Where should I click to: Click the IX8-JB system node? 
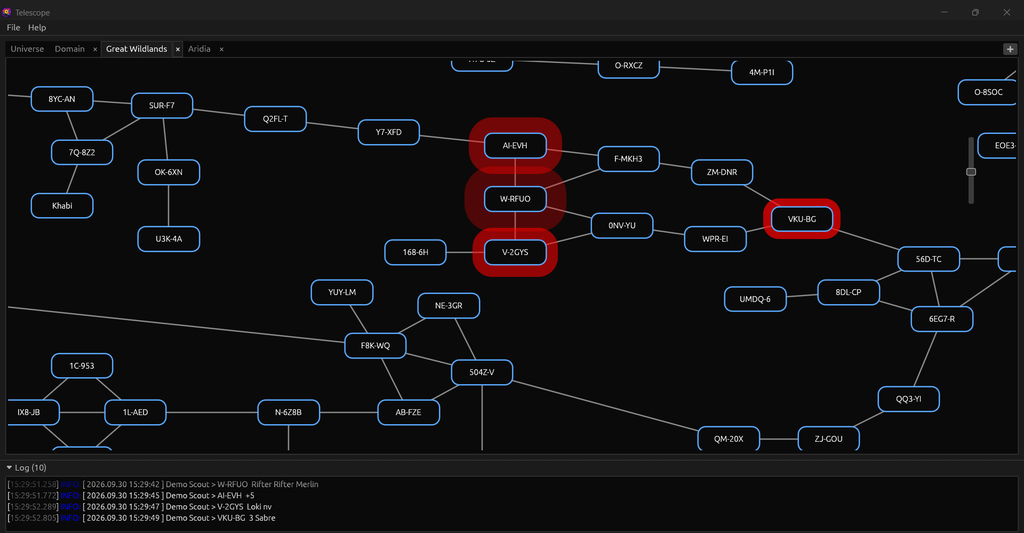[x=33, y=412]
